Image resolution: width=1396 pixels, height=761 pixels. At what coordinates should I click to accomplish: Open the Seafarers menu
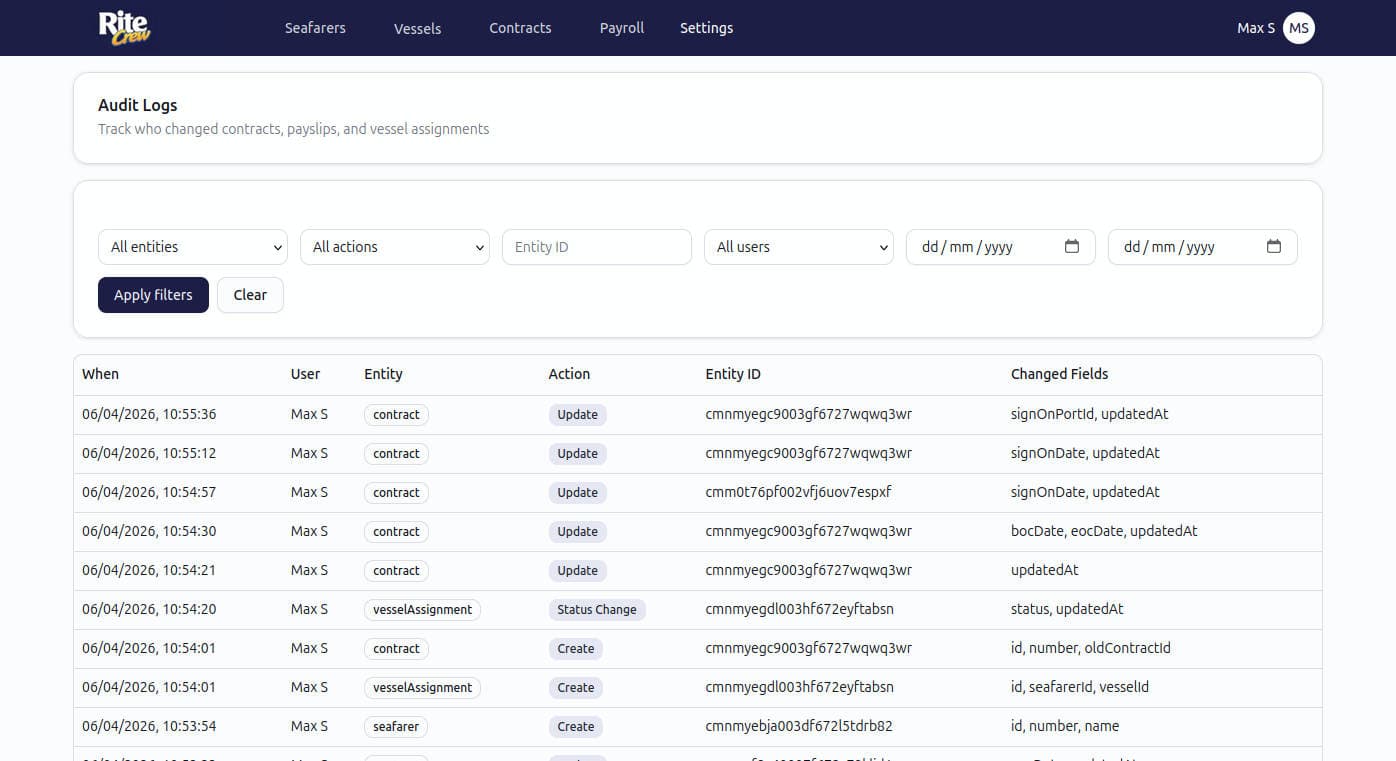315,28
